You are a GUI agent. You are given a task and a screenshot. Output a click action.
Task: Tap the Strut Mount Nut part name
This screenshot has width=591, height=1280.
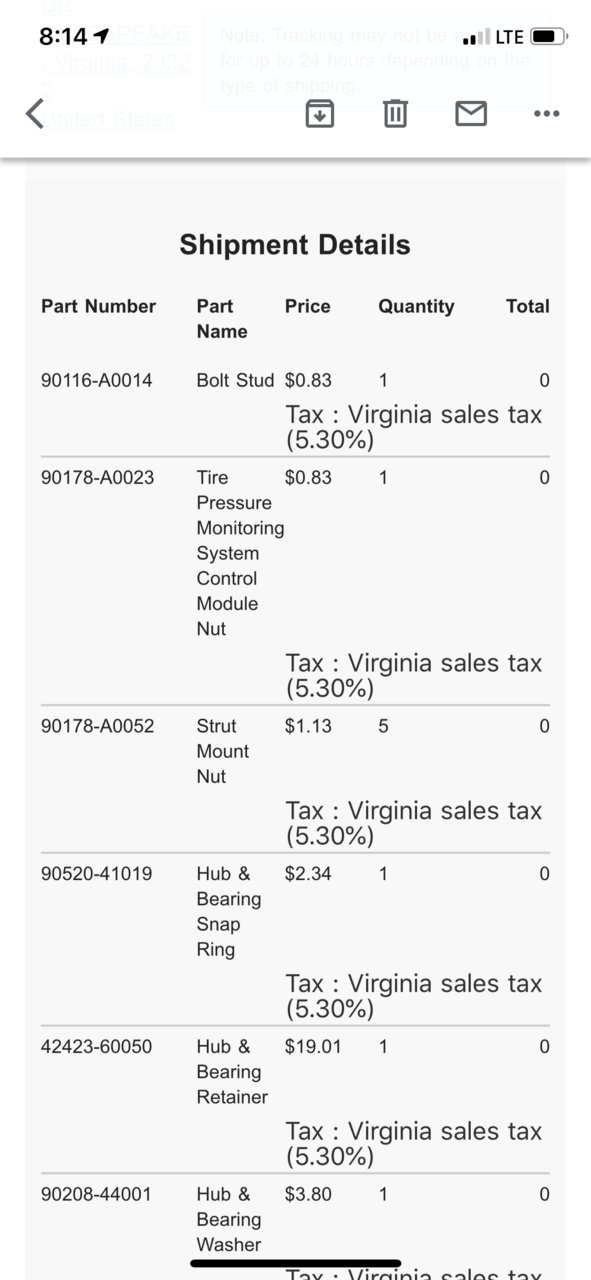(x=223, y=750)
